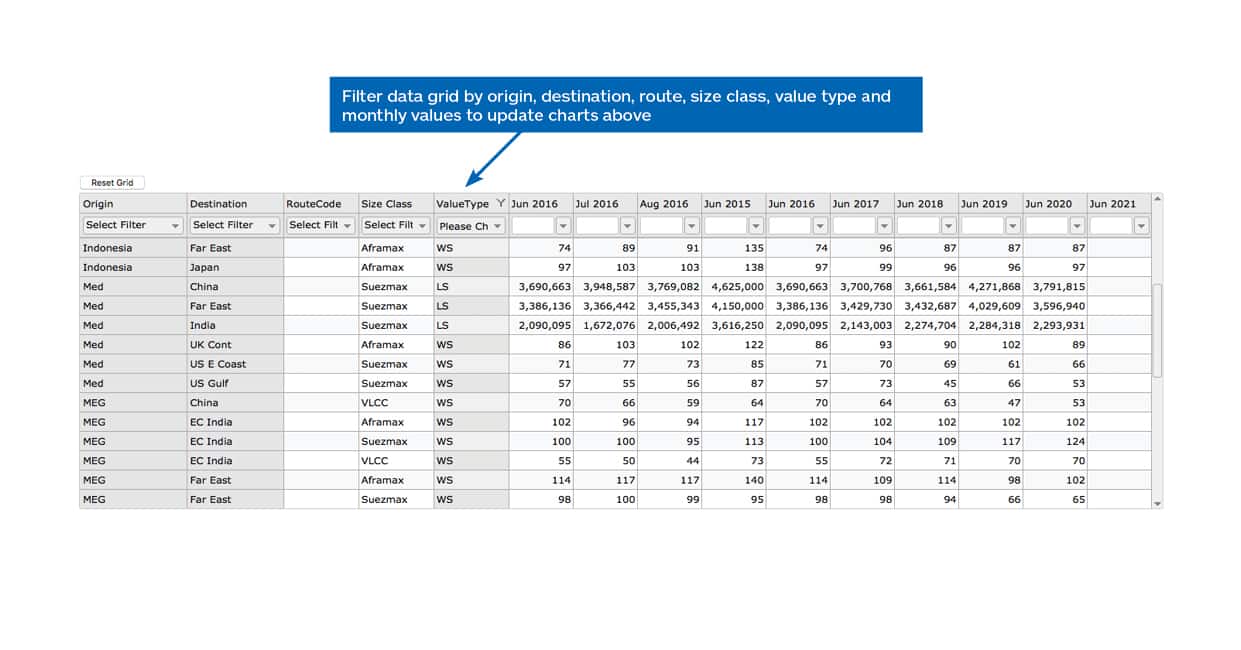Screen dimensions: 1241x650
Task: Click the value 3,769,082
Action: coord(673,287)
